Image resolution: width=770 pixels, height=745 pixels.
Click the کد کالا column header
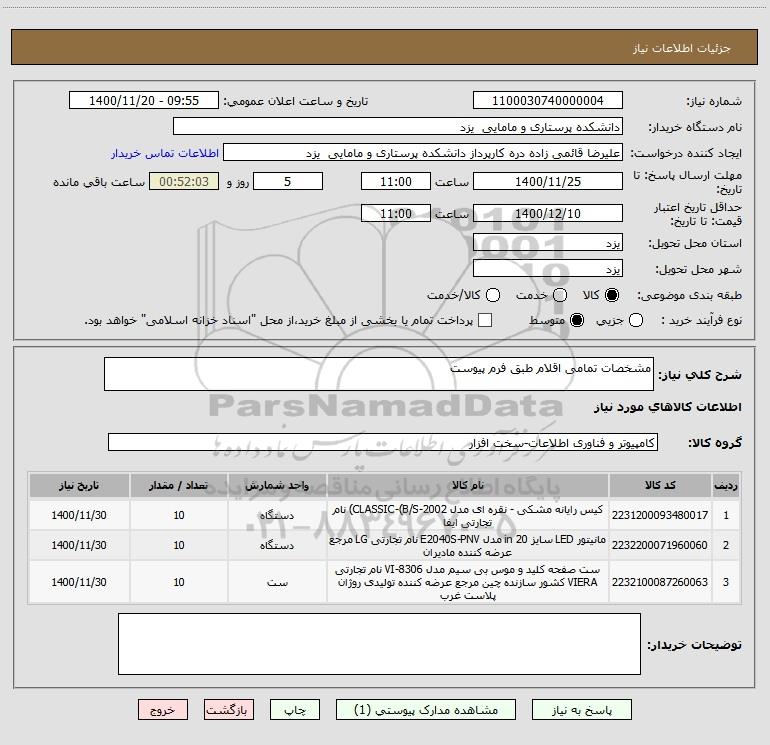(x=660, y=485)
